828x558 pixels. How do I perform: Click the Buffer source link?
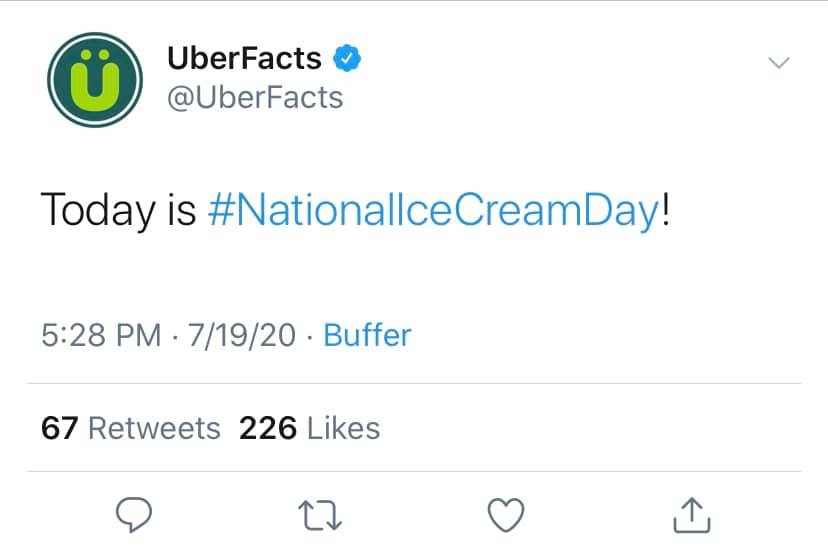coord(367,335)
